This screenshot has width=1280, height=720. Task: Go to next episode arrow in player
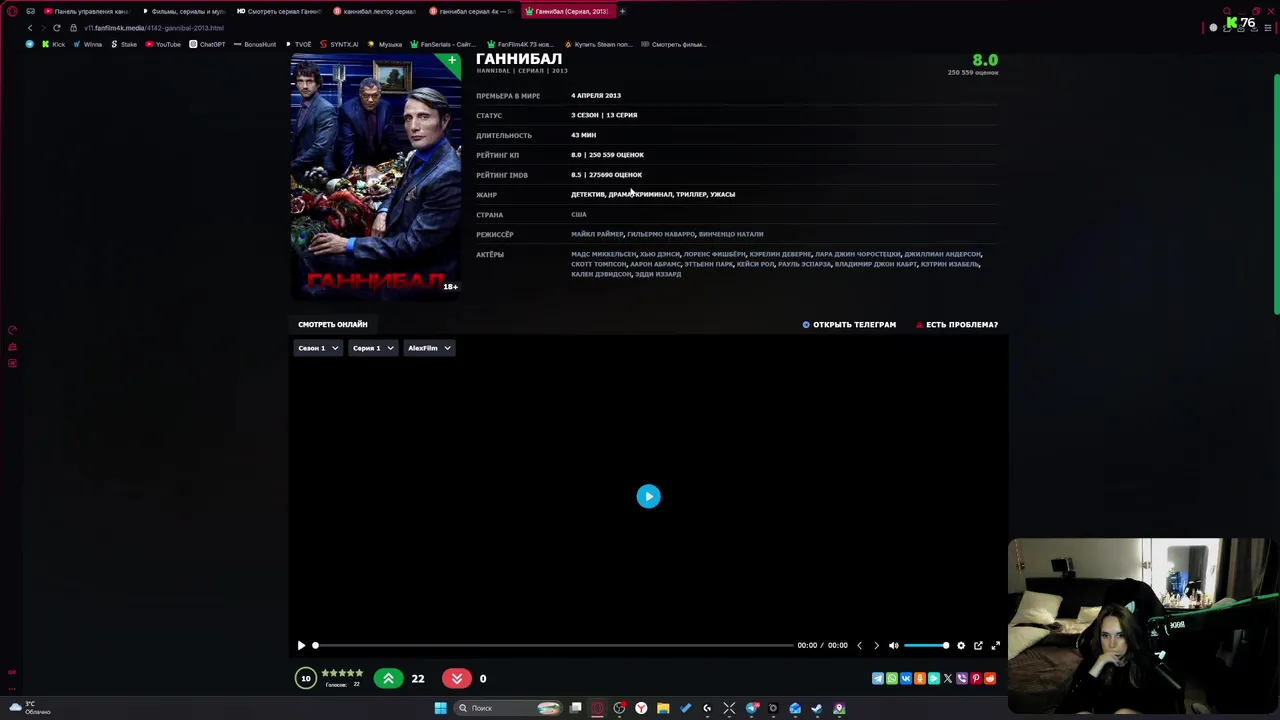pos(877,645)
